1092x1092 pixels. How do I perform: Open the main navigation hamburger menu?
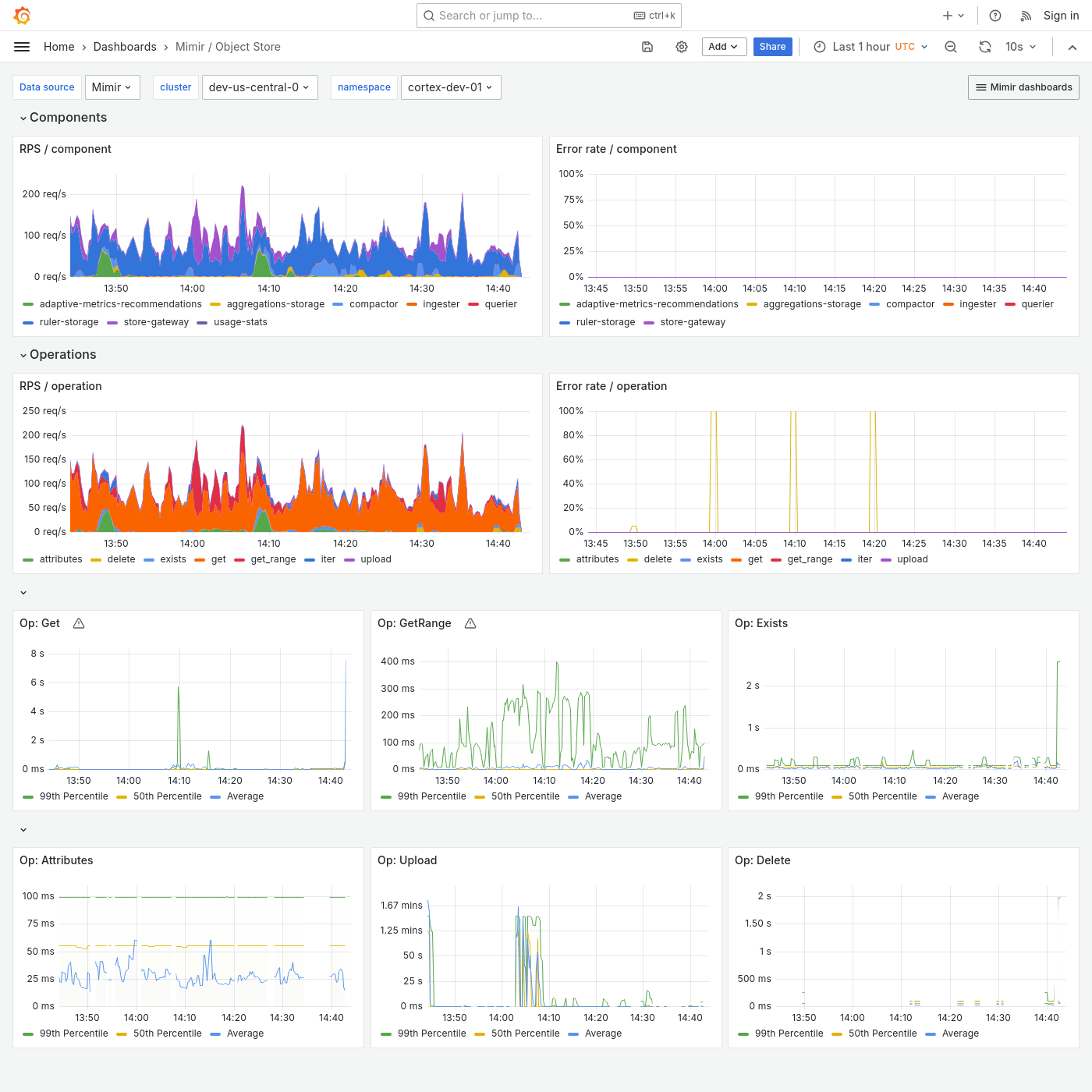point(21,47)
